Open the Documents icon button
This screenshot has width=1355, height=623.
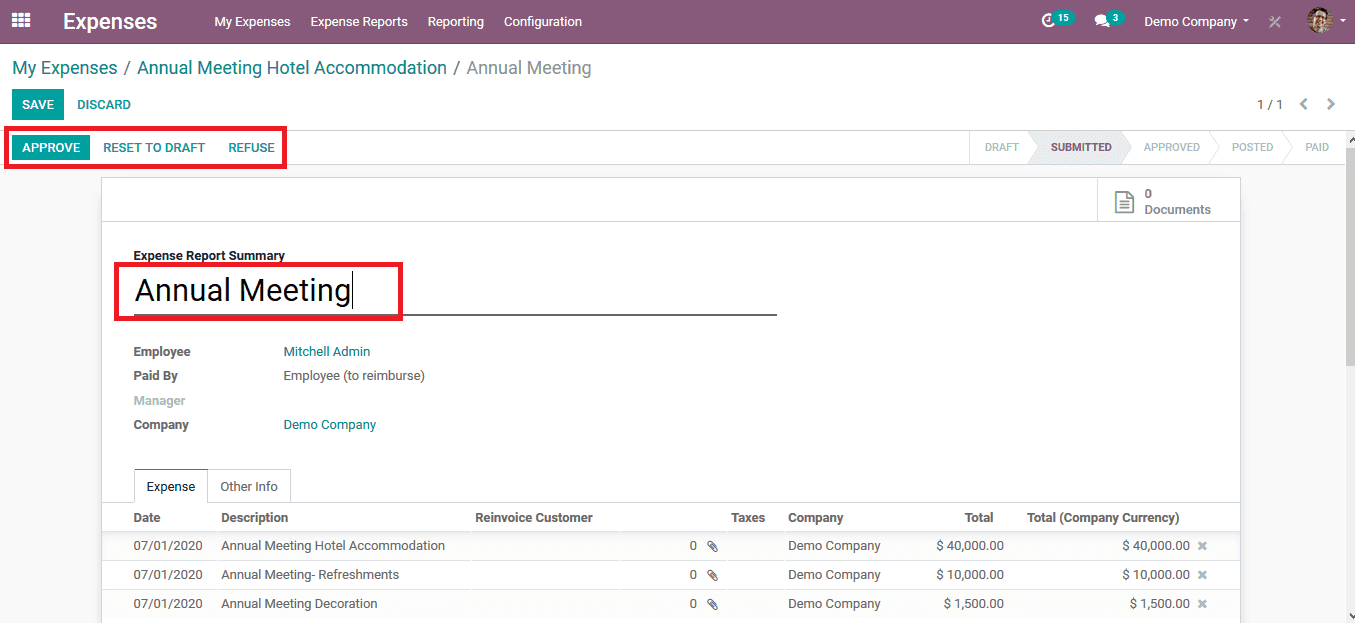(x=1168, y=201)
